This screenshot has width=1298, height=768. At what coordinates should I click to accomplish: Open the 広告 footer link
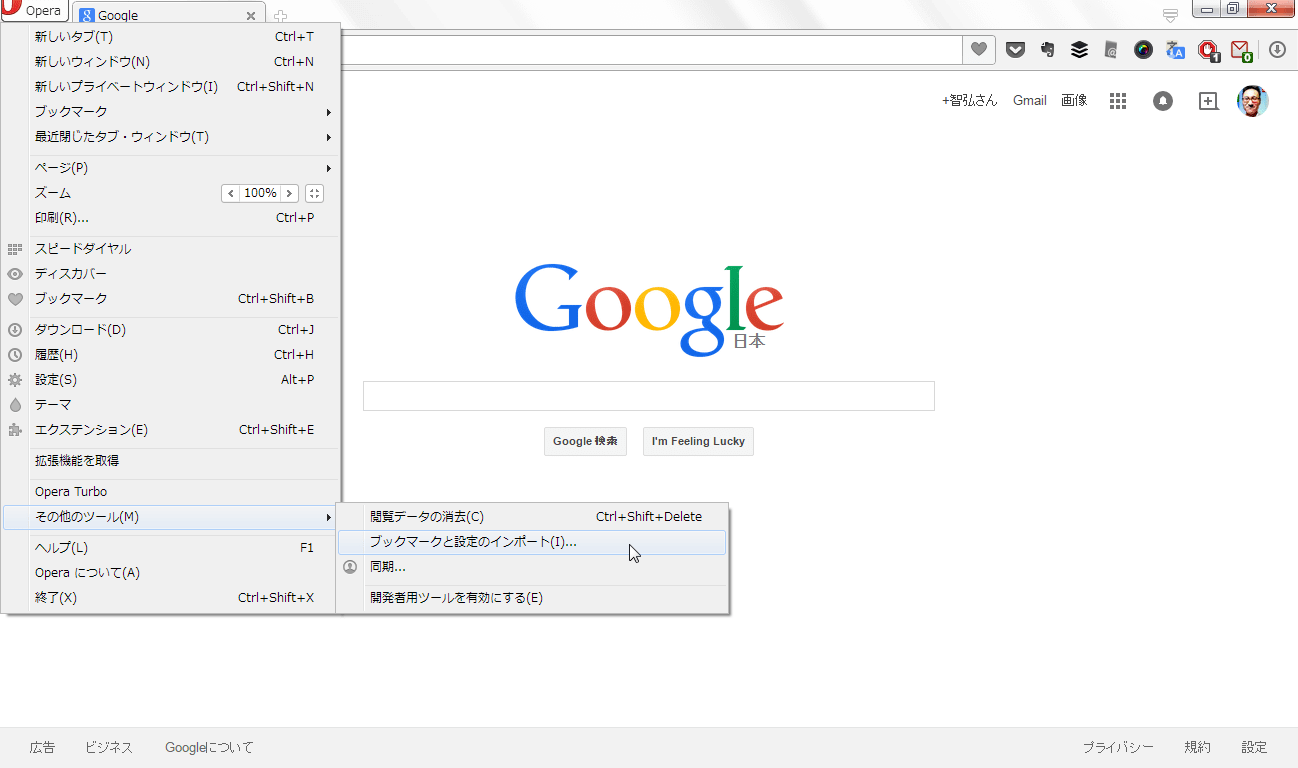[x=42, y=747]
